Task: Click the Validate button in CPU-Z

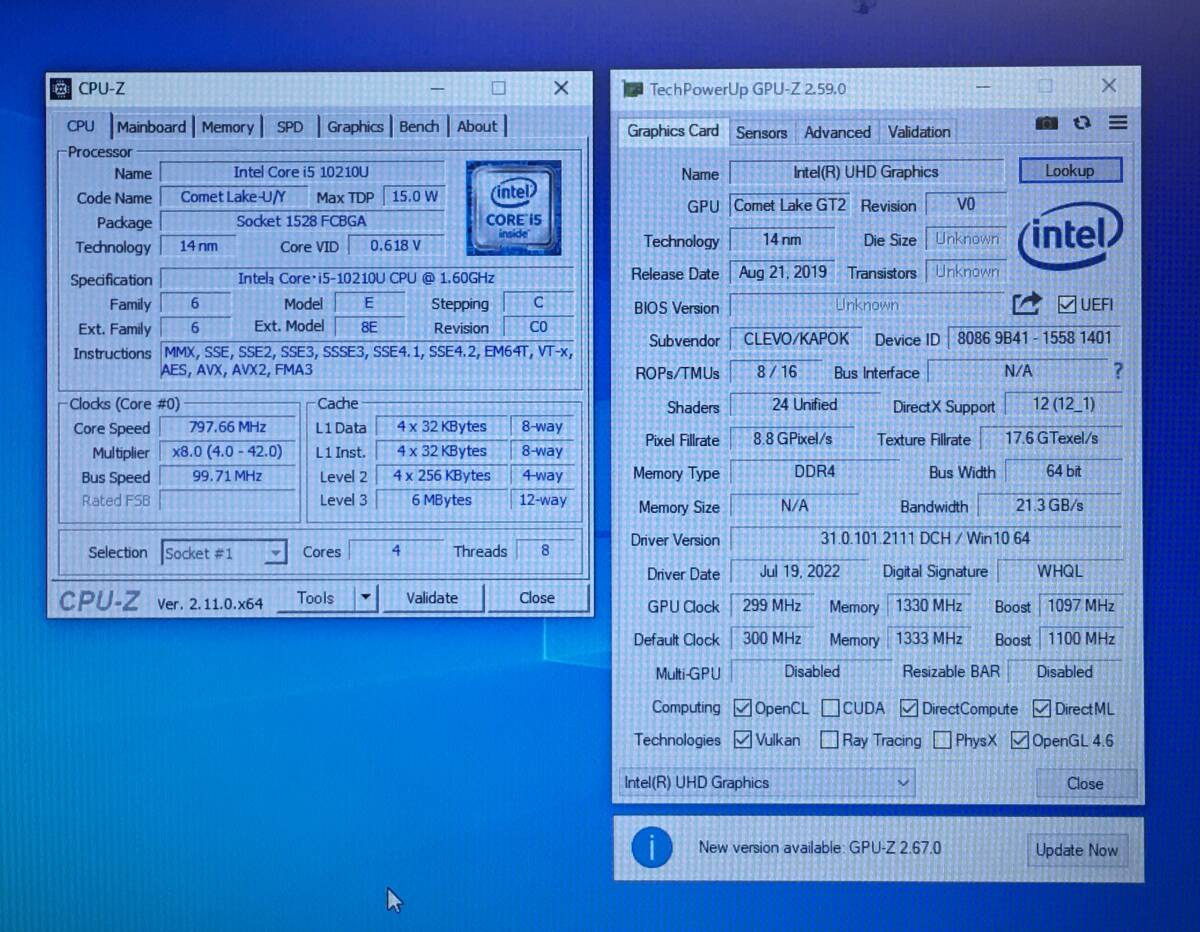Action: point(432,598)
